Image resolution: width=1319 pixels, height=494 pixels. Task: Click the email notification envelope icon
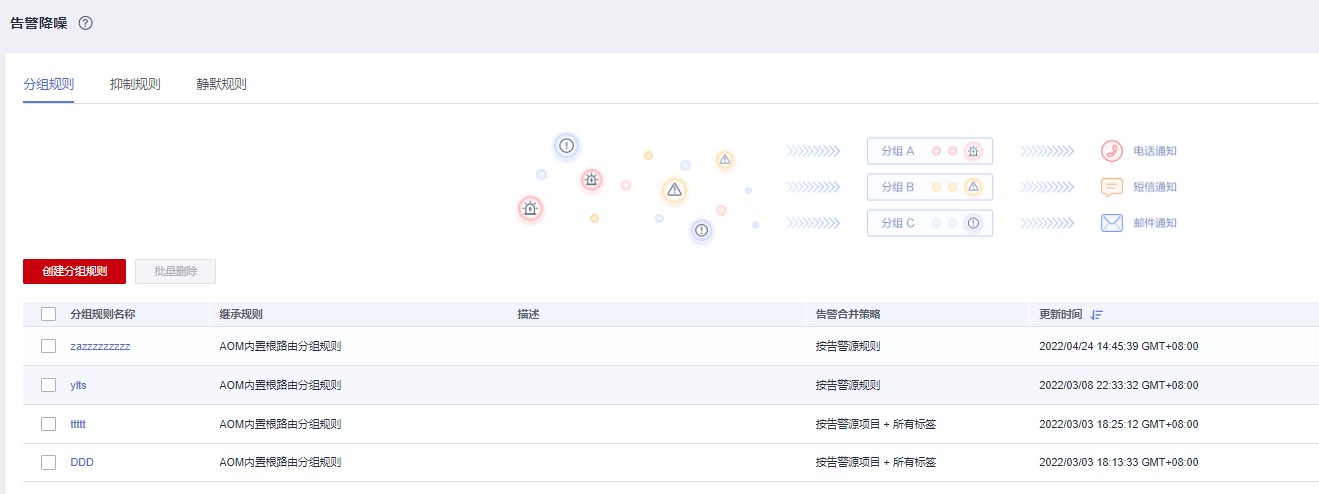pyautogui.click(x=1112, y=223)
